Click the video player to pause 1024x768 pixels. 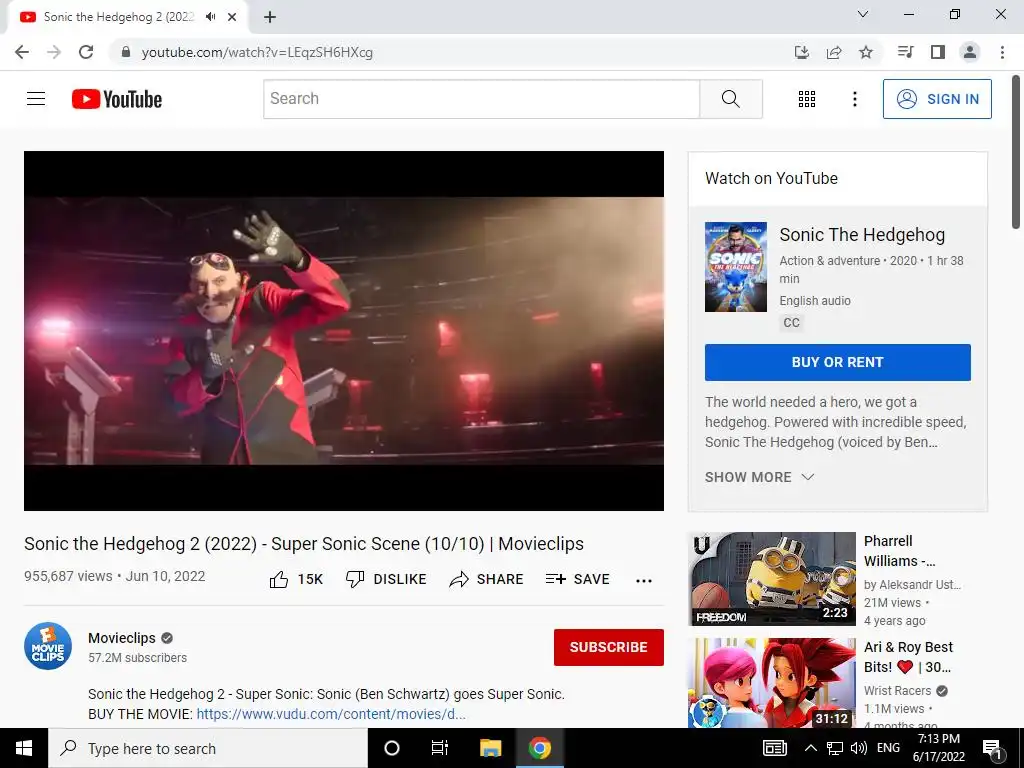click(344, 330)
